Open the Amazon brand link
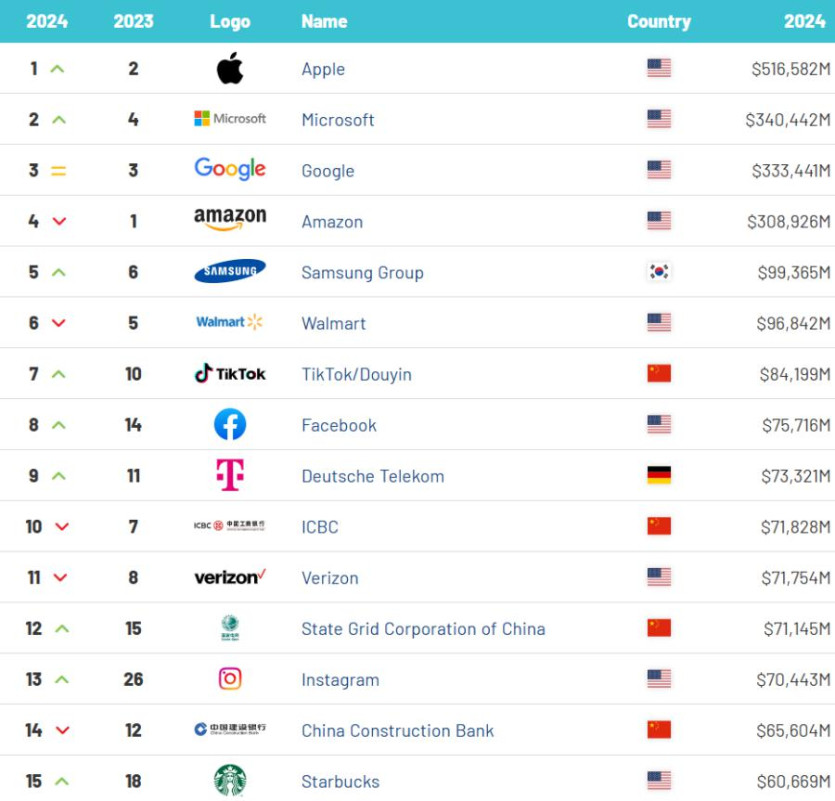This screenshot has width=835, height=801. 332,222
